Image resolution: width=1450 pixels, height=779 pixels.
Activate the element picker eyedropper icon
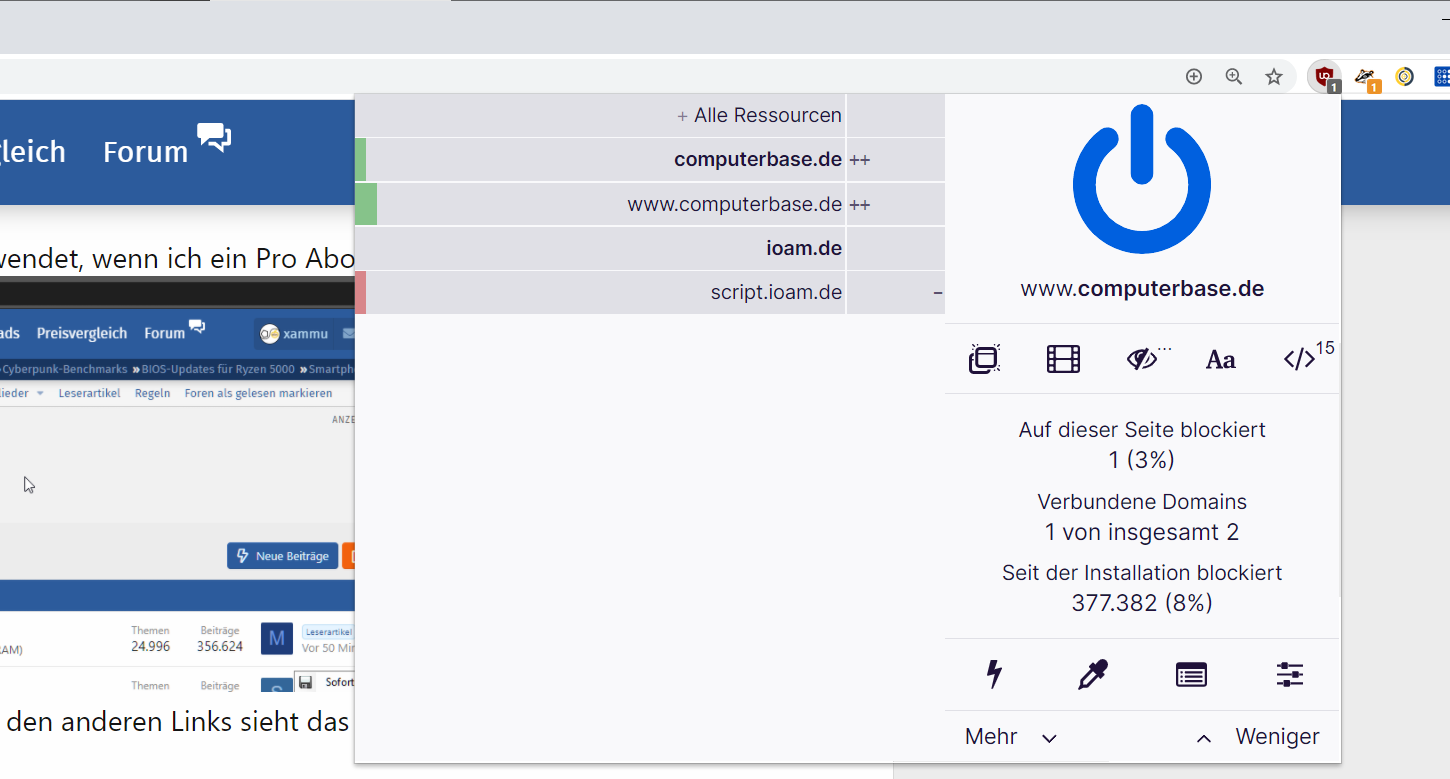pos(1093,675)
